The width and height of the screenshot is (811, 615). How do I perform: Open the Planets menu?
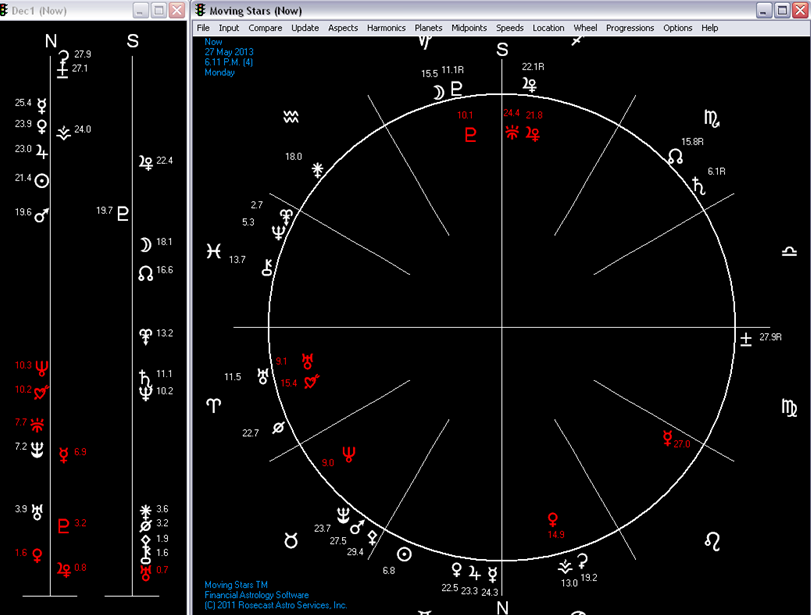tap(428, 28)
